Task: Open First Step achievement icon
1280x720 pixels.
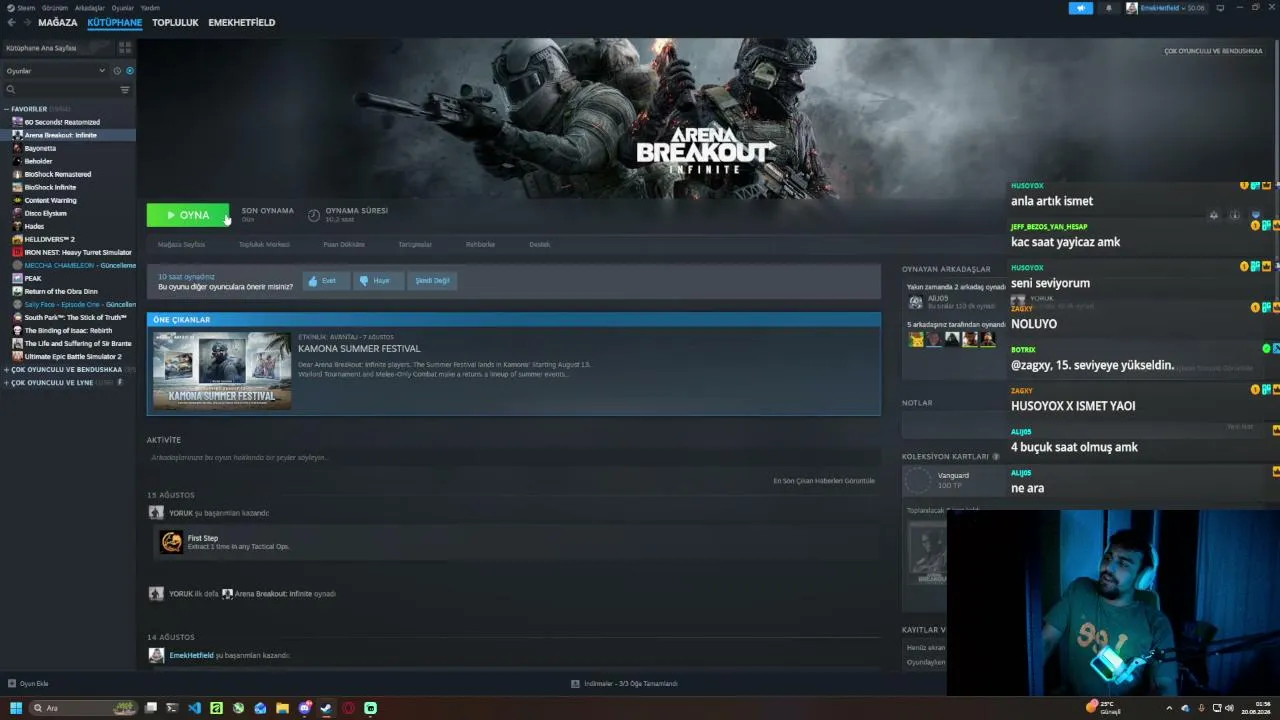Action: point(172,542)
